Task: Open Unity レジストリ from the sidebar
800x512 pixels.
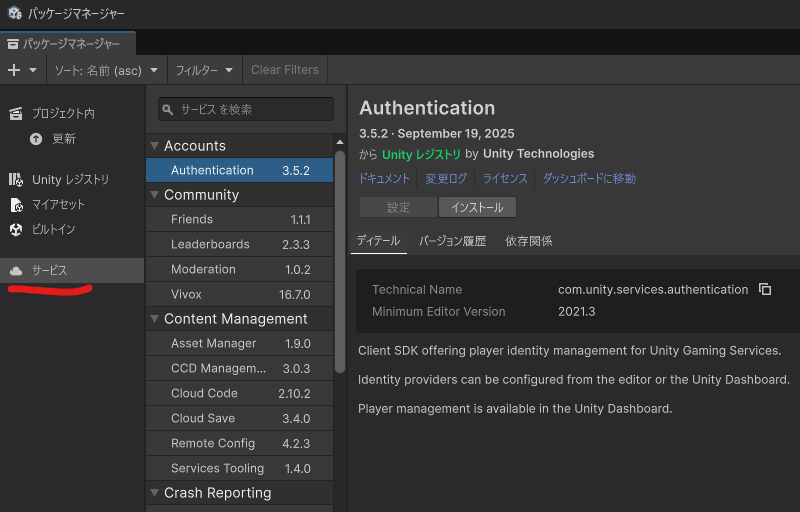Action: tap(70, 180)
